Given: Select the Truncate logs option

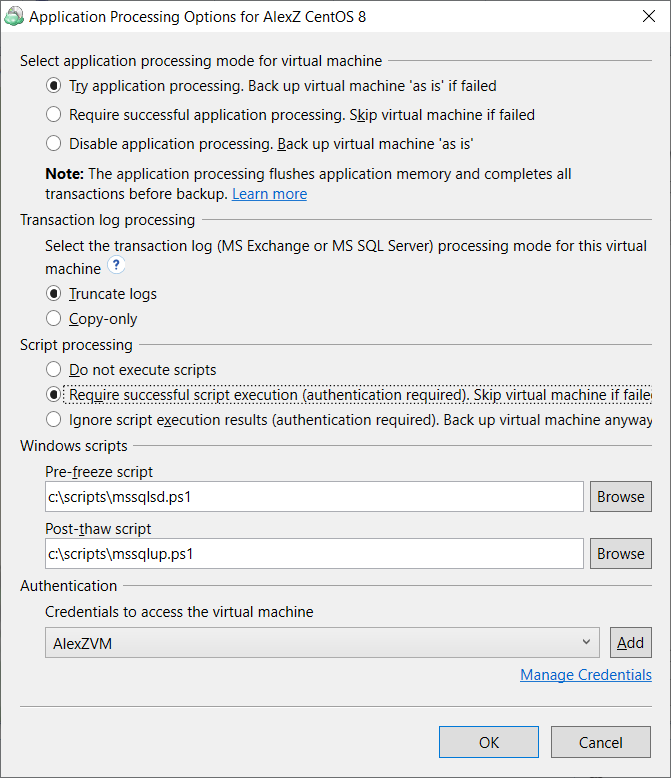Looking at the screenshot, I should [53, 294].
